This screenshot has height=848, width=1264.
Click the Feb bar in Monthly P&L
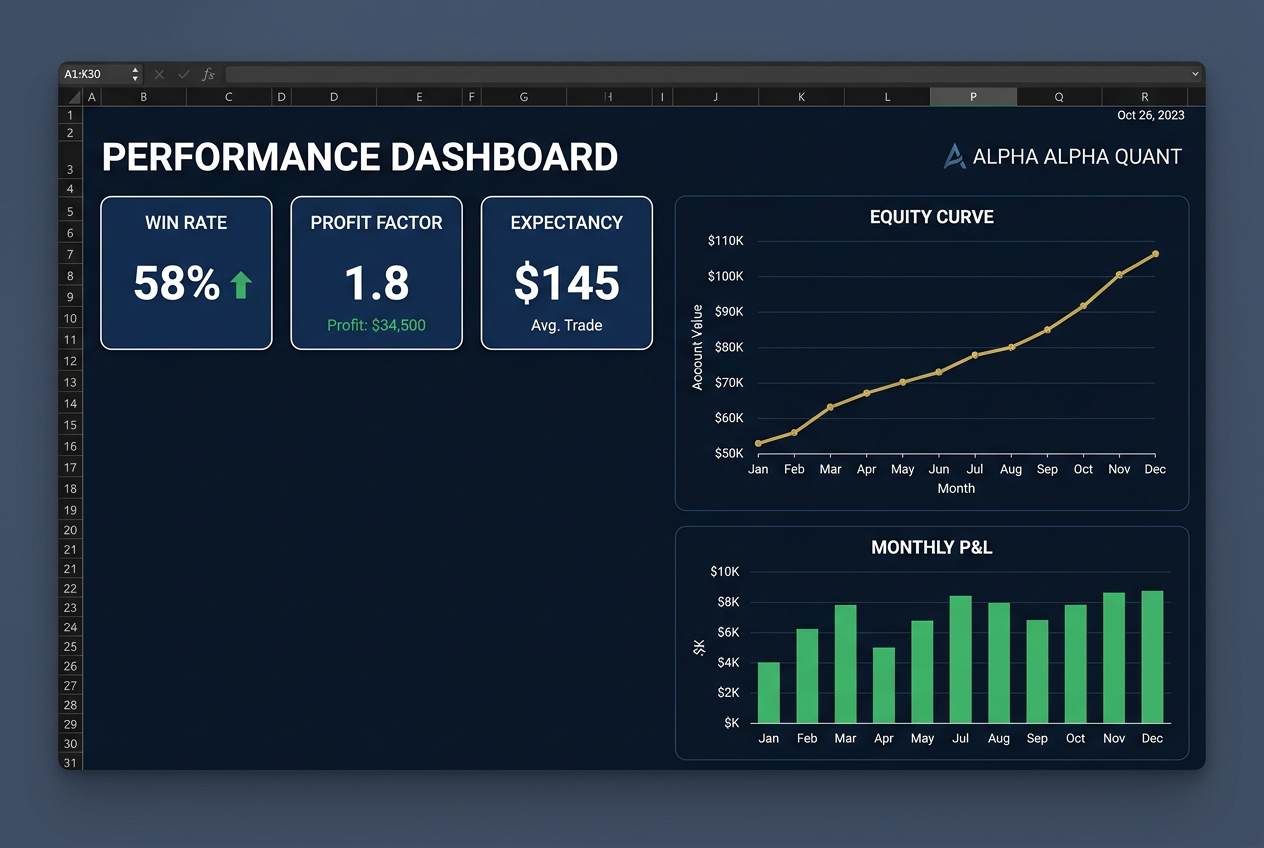pos(807,676)
